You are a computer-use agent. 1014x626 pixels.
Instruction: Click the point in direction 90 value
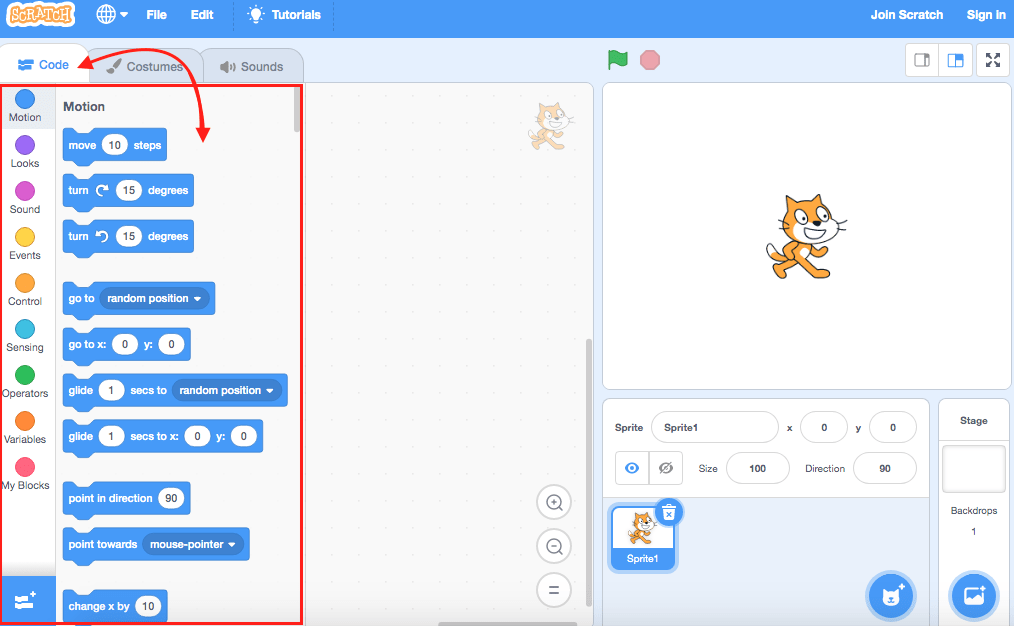[x=171, y=498]
